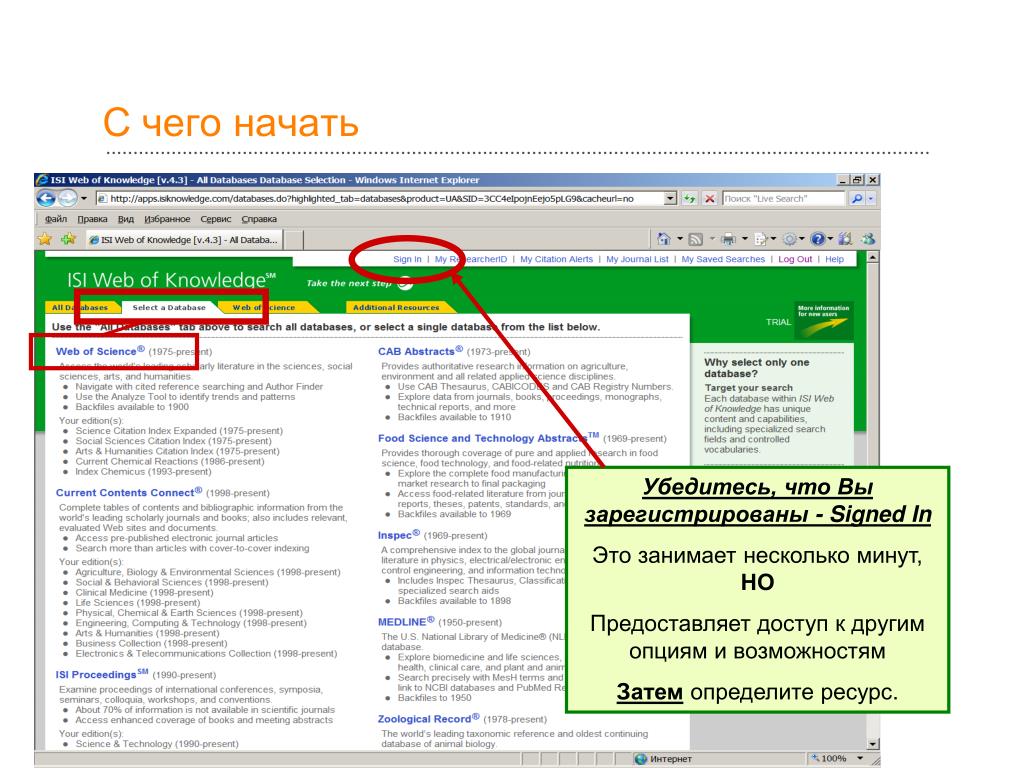Click the Home page icon
The width and height of the screenshot is (1024, 768).
(664, 239)
